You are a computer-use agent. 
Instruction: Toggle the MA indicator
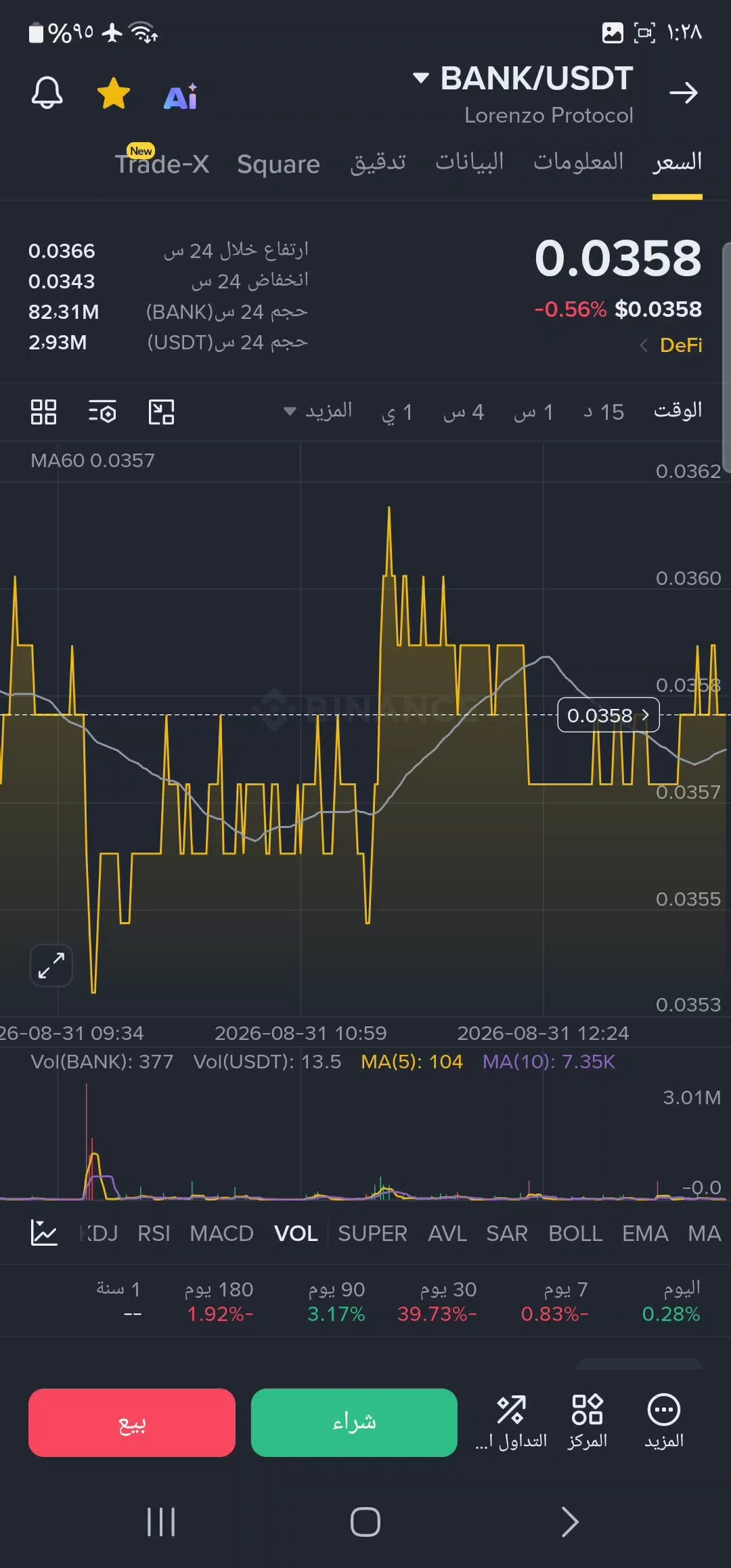point(704,1234)
